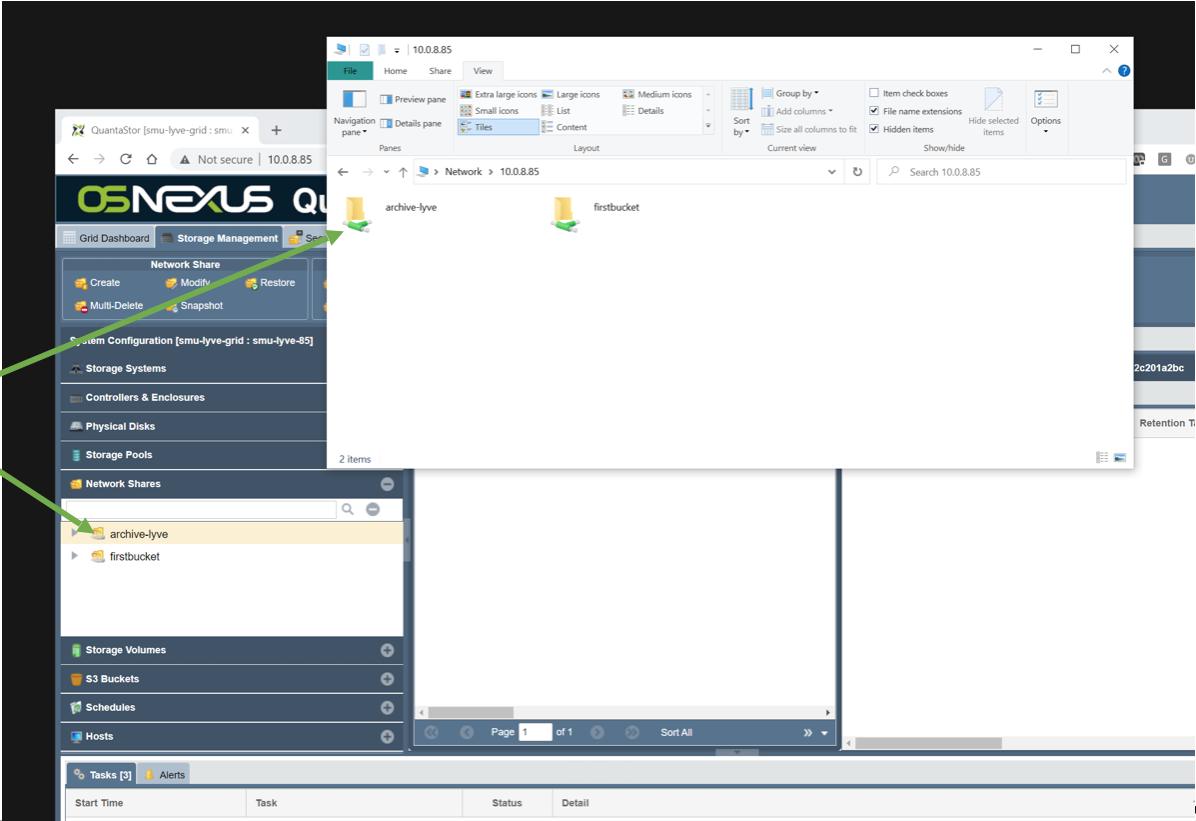Uncheck File name extensions checkbox
Viewport: 1196px width, 821px height.
click(875, 111)
